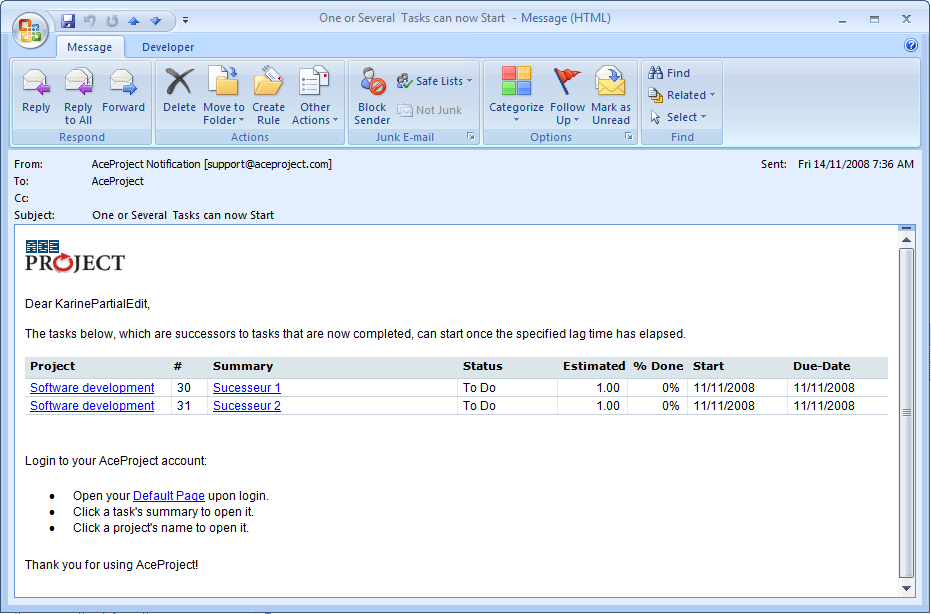Click the Not Junk button
This screenshot has height=614, width=931.
(x=430, y=110)
